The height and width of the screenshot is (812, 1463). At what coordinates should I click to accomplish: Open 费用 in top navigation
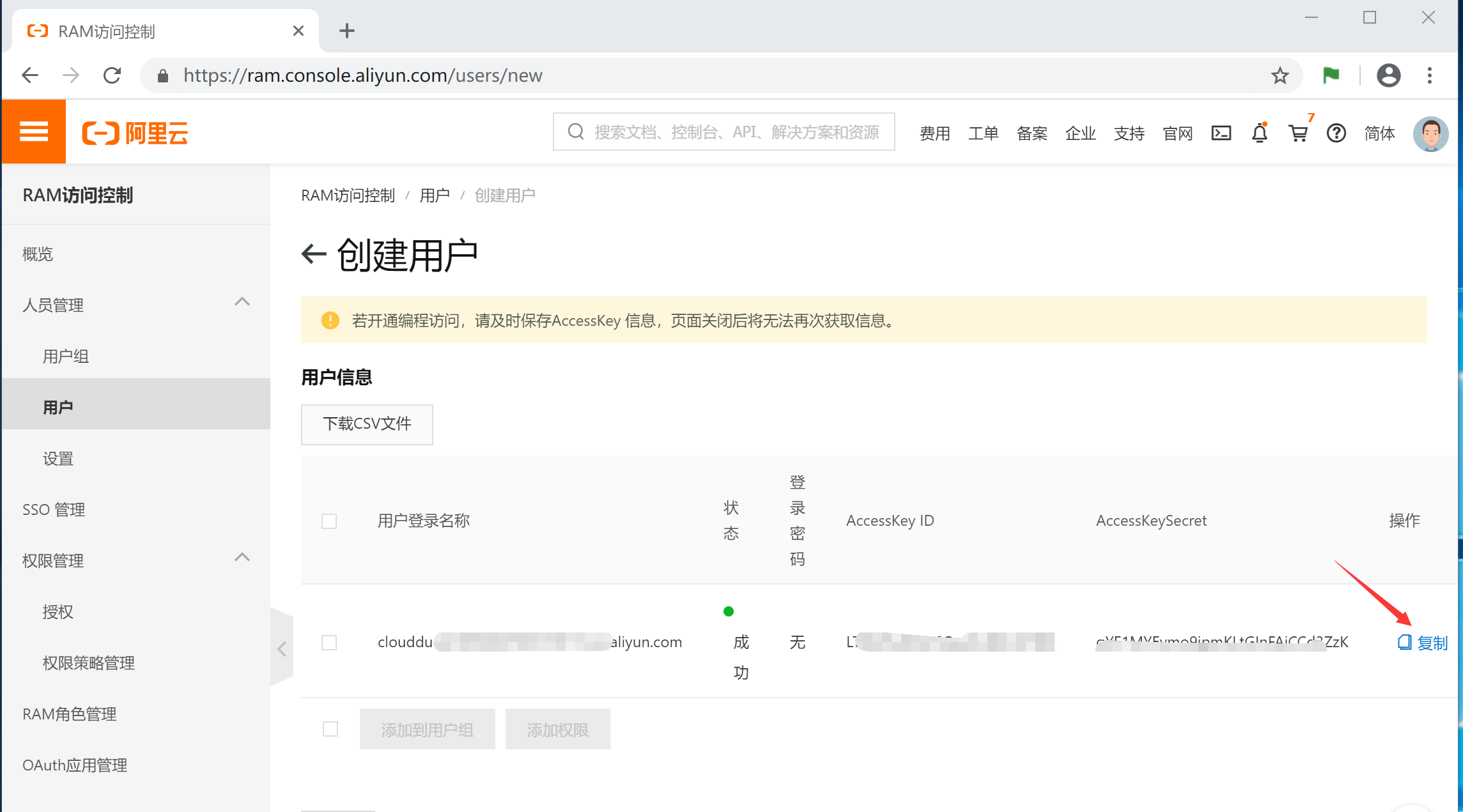pyautogui.click(x=934, y=133)
